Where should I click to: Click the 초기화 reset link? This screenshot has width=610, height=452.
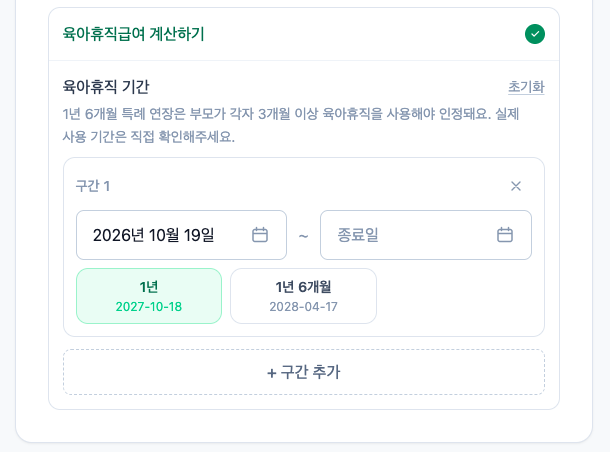(x=526, y=87)
